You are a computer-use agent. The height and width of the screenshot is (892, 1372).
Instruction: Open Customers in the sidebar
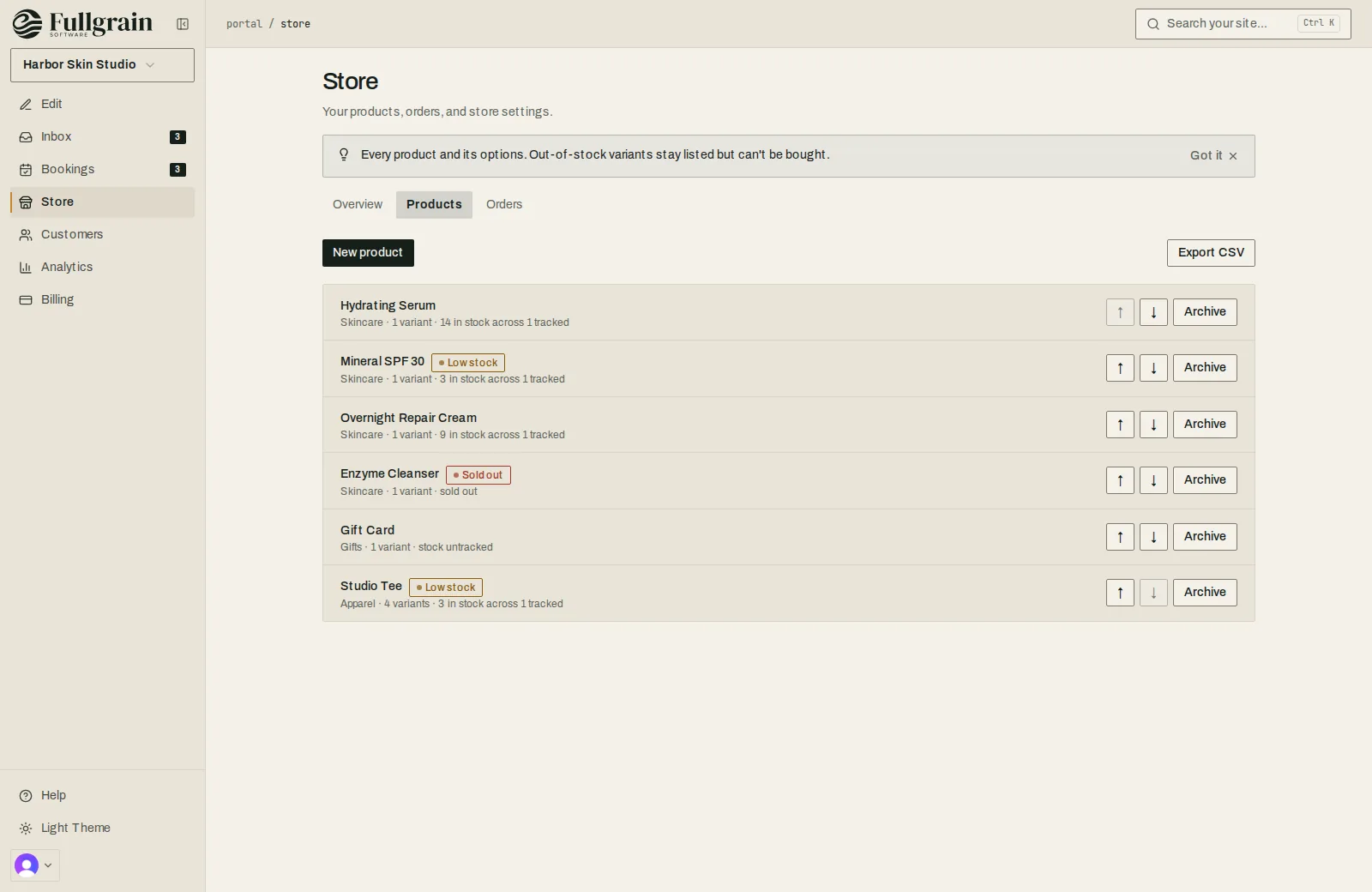(x=102, y=234)
